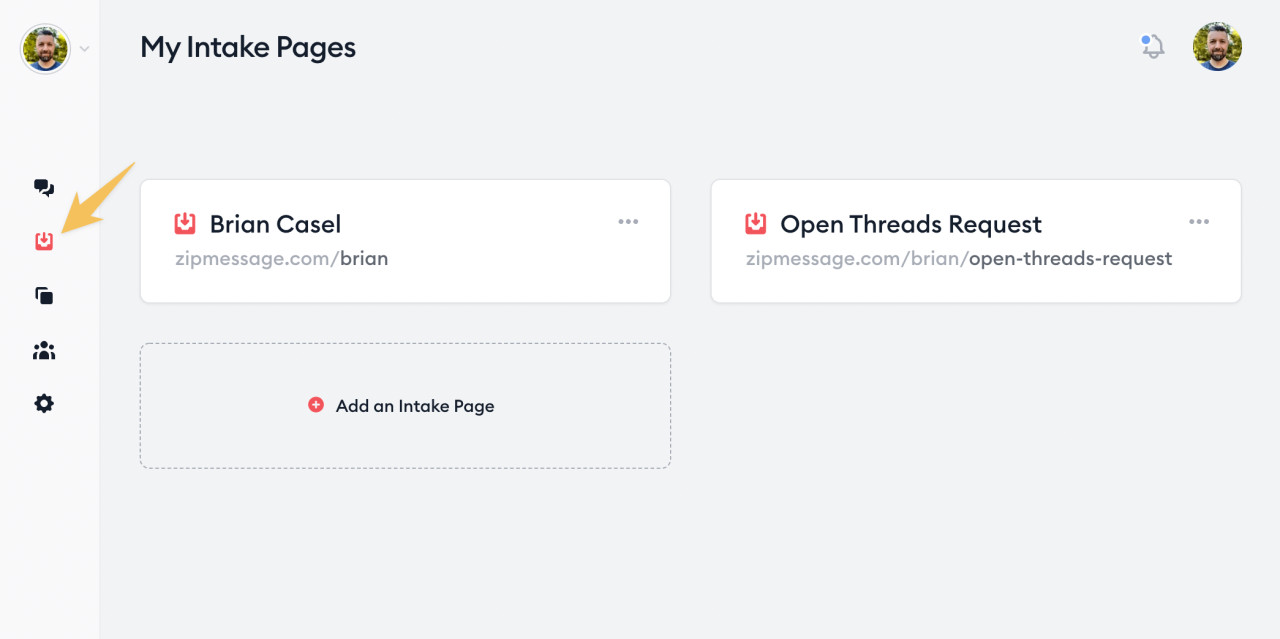This screenshot has width=1280, height=639.
Task: Open the options menu on the Brian Casel card
Action: point(628,222)
